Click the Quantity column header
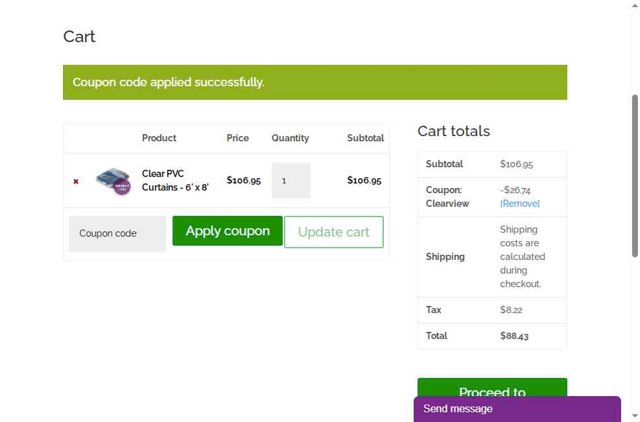This screenshot has height=422, width=640. click(290, 138)
